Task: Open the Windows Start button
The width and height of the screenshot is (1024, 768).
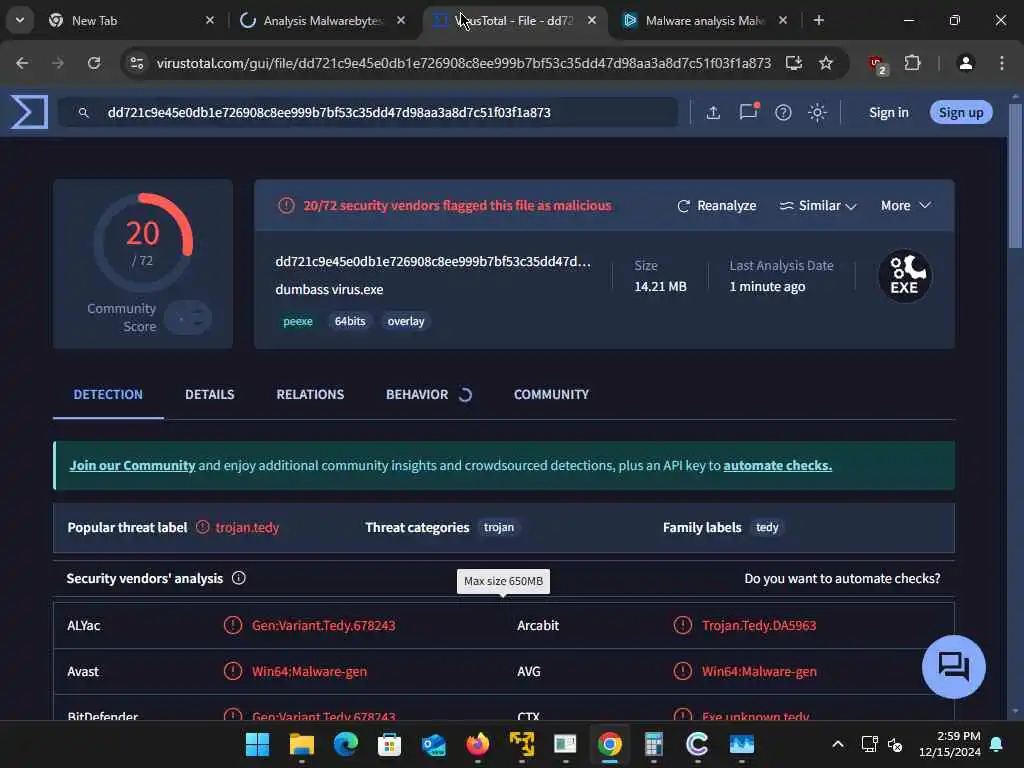Action: [x=257, y=744]
